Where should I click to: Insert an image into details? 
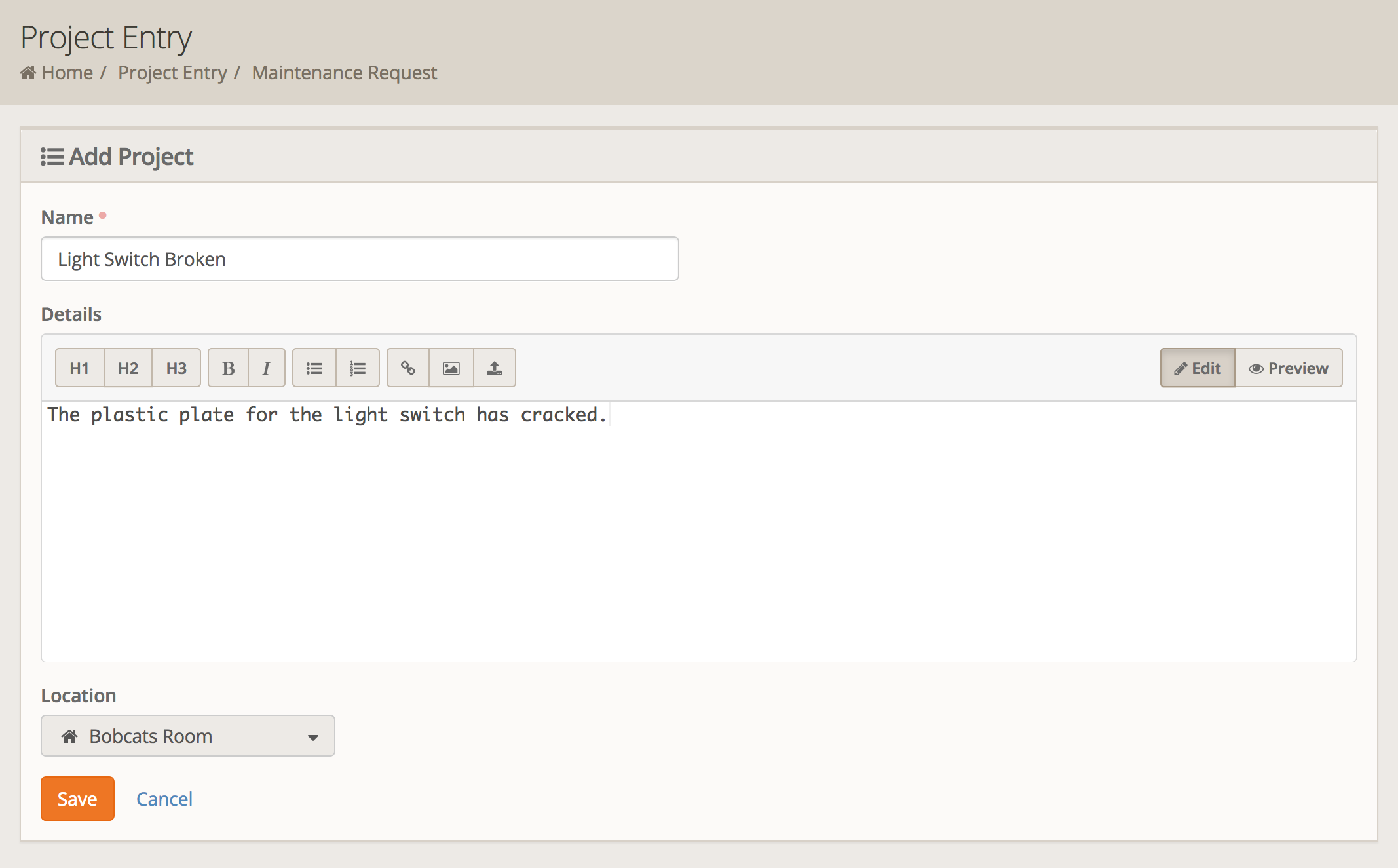tap(451, 368)
